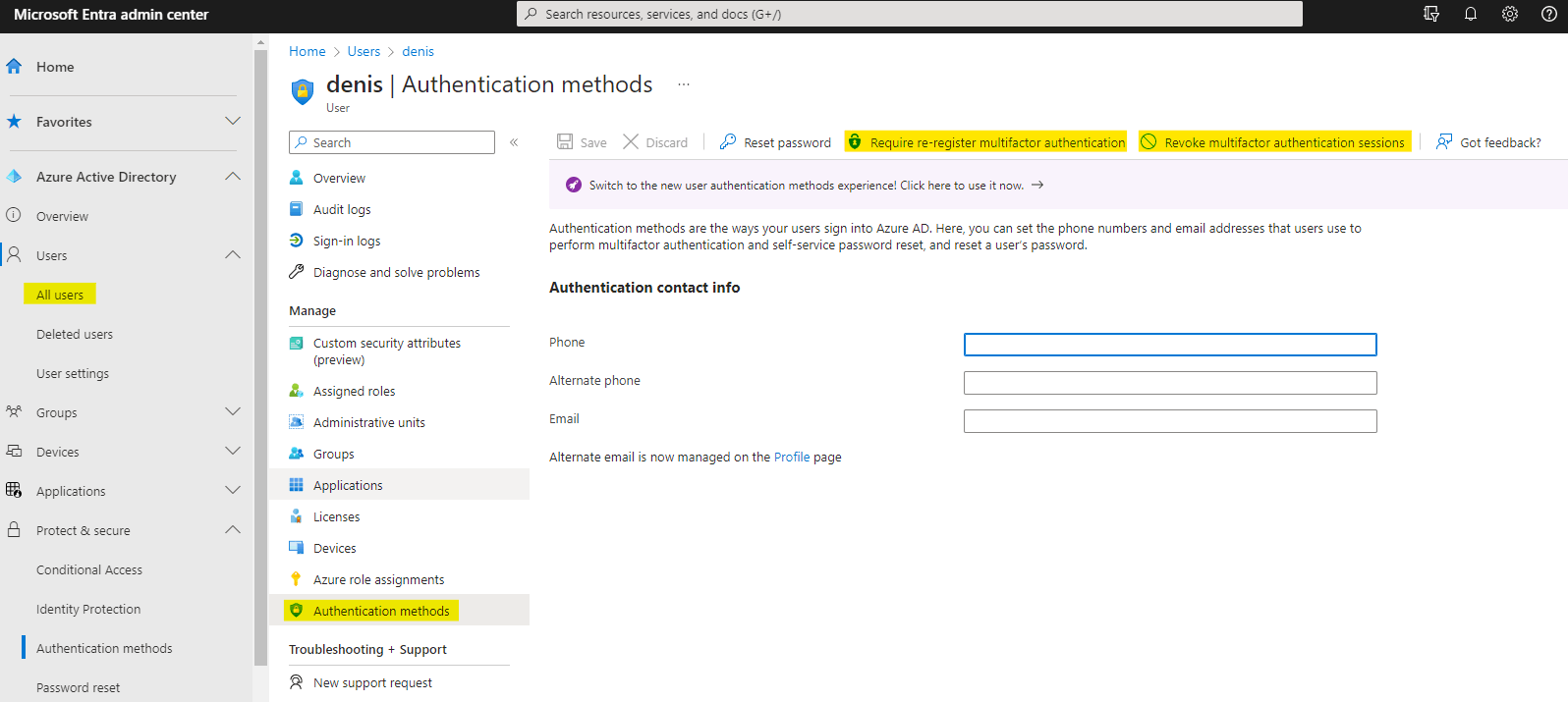
Task: Click the Azure Active Directory diamond icon
Action: 14,177
